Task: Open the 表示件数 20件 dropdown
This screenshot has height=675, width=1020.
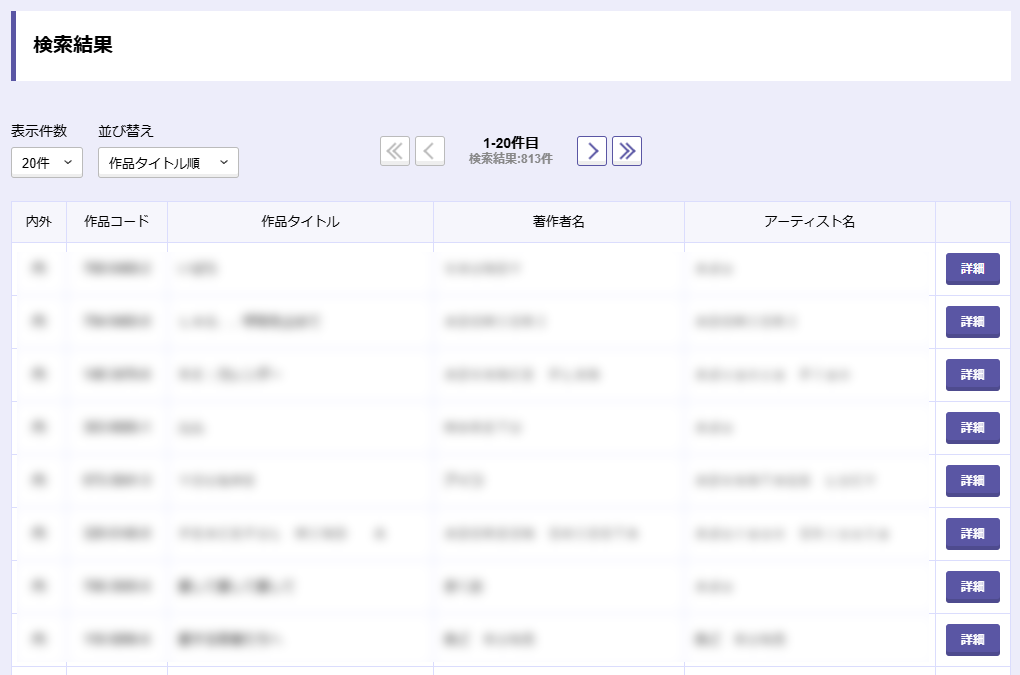Action: click(47, 163)
